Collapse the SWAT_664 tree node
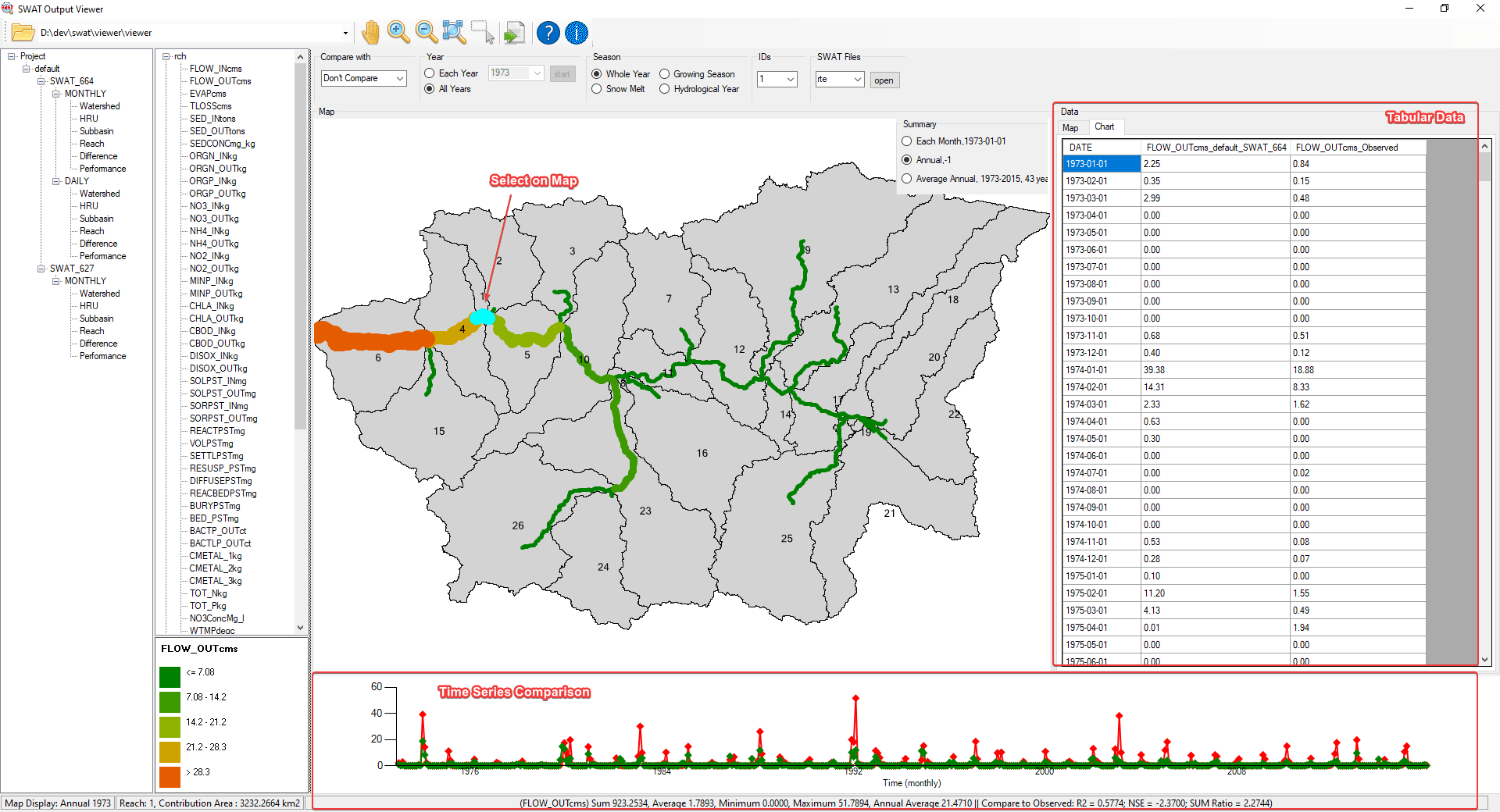This screenshot has width=1500, height=812. (x=41, y=81)
